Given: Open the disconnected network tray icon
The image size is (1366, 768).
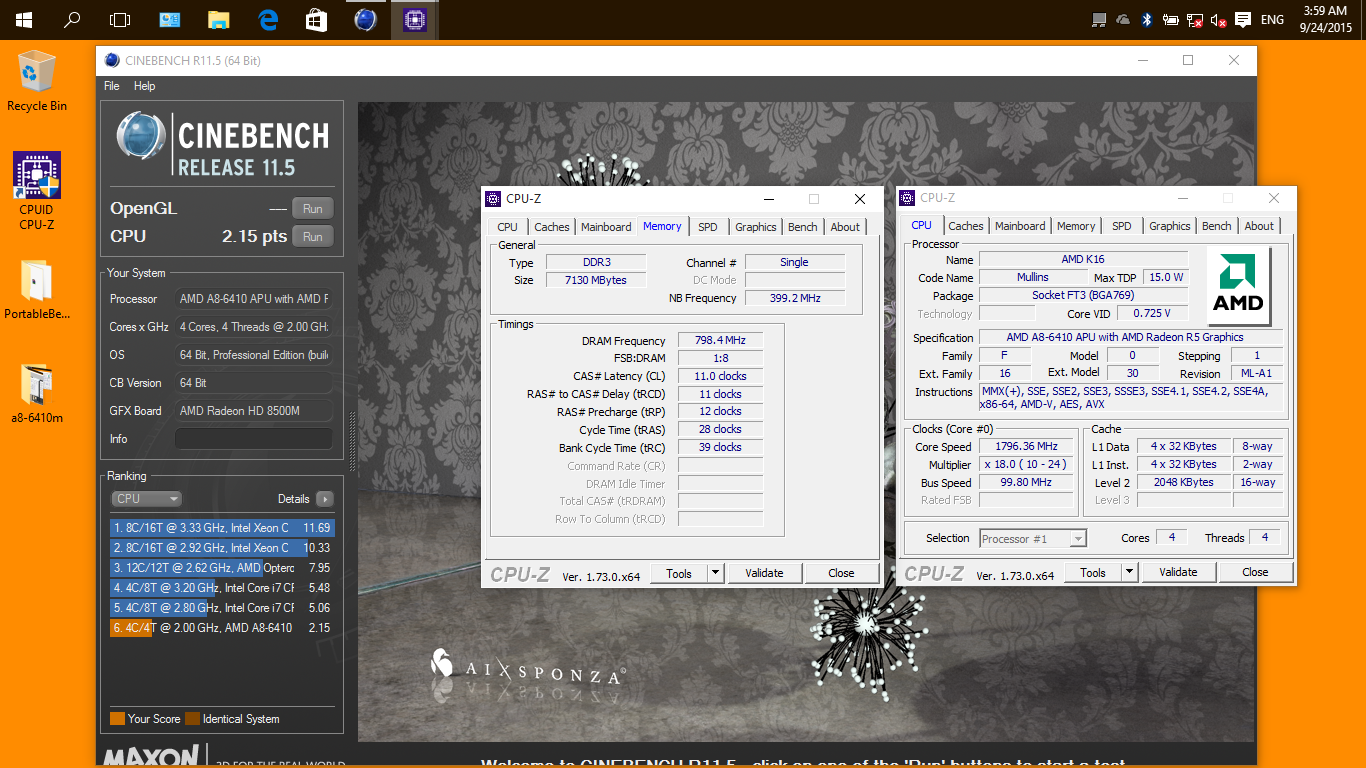Looking at the screenshot, I should (x=1194, y=19).
